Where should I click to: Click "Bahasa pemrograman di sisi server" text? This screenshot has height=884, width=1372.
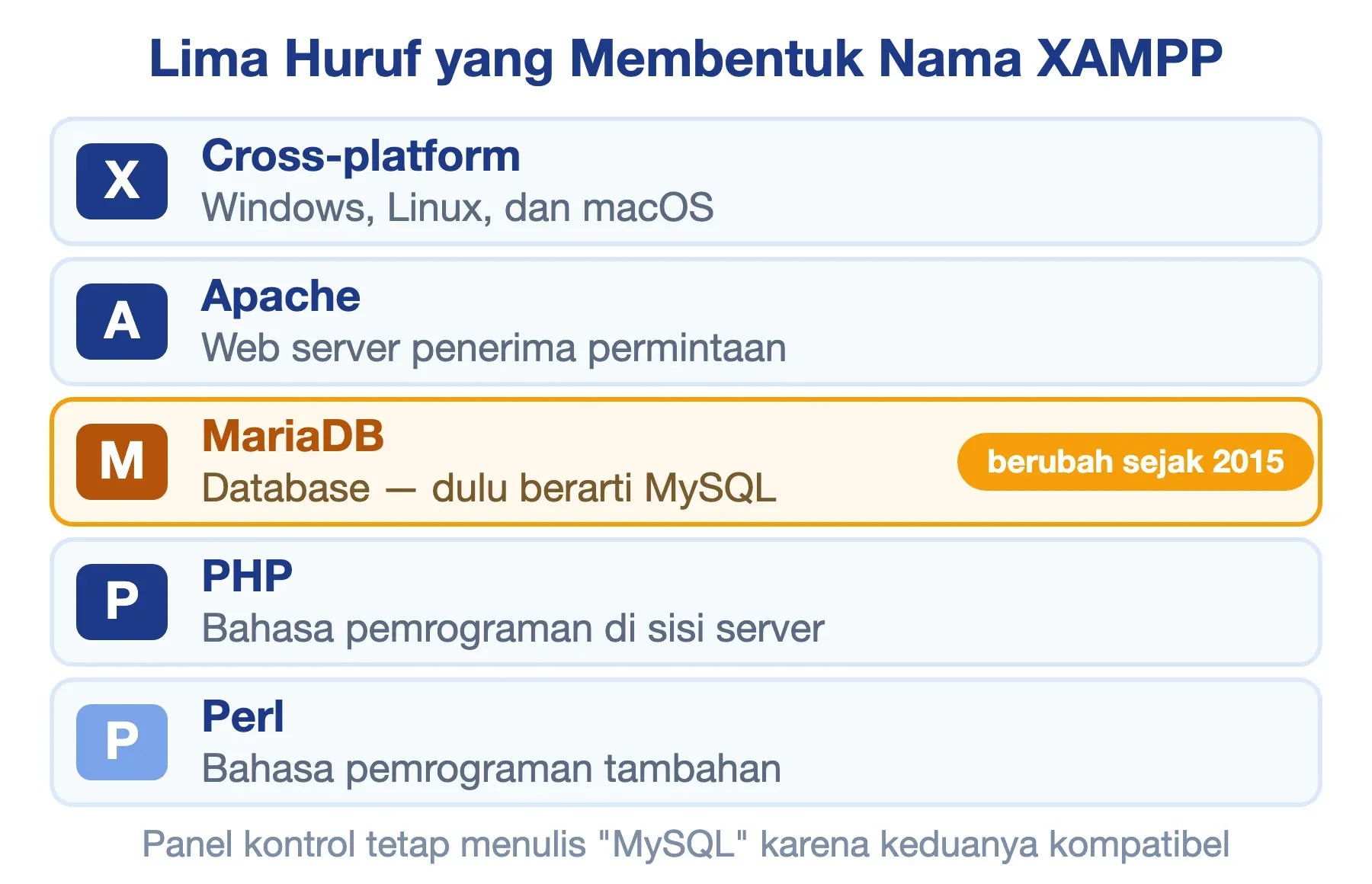[513, 629]
